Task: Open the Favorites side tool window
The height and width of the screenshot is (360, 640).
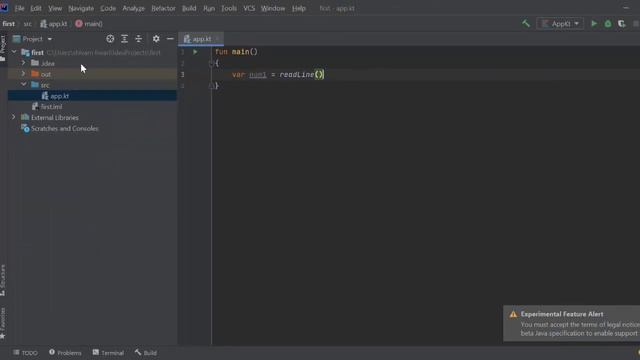Action: 3,323
